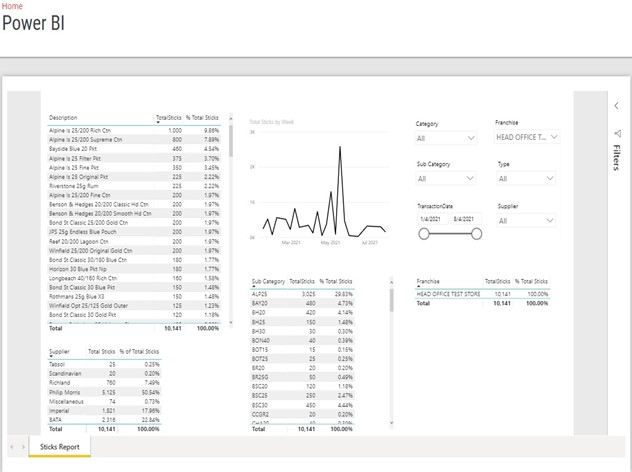Select HEAD OFFICE TEST STORE franchise row
The width and height of the screenshot is (632, 472).
[482, 294]
